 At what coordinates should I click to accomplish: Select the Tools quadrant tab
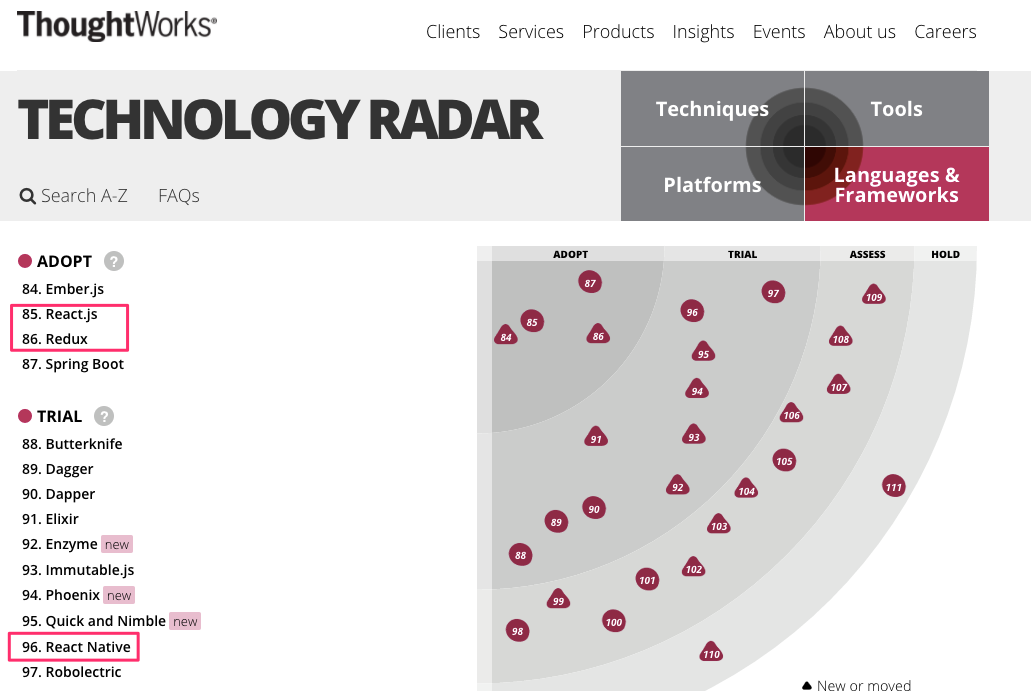pos(897,108)
